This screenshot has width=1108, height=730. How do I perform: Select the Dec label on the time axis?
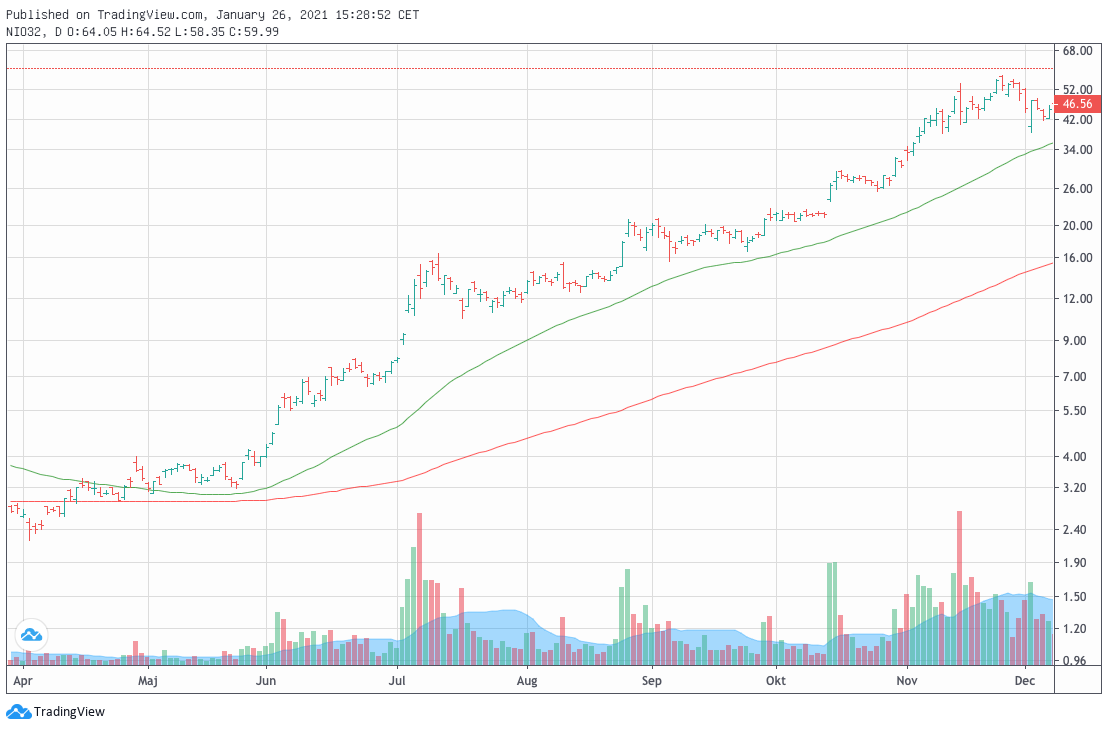point(1024,681)
